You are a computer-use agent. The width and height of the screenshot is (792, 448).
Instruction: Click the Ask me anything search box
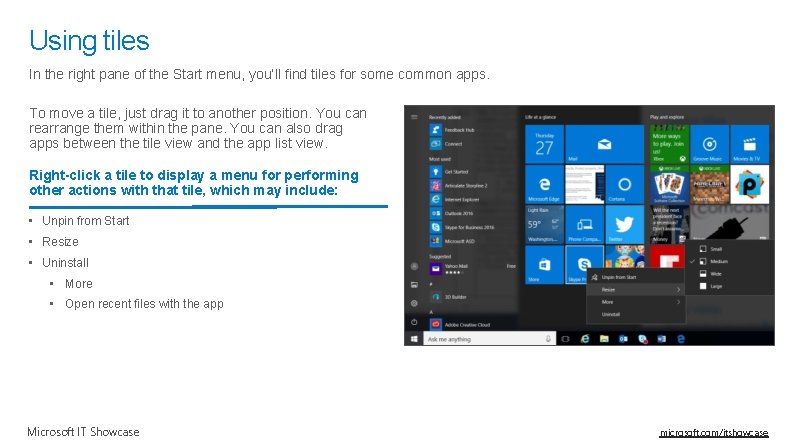click(x=489, y=339)
